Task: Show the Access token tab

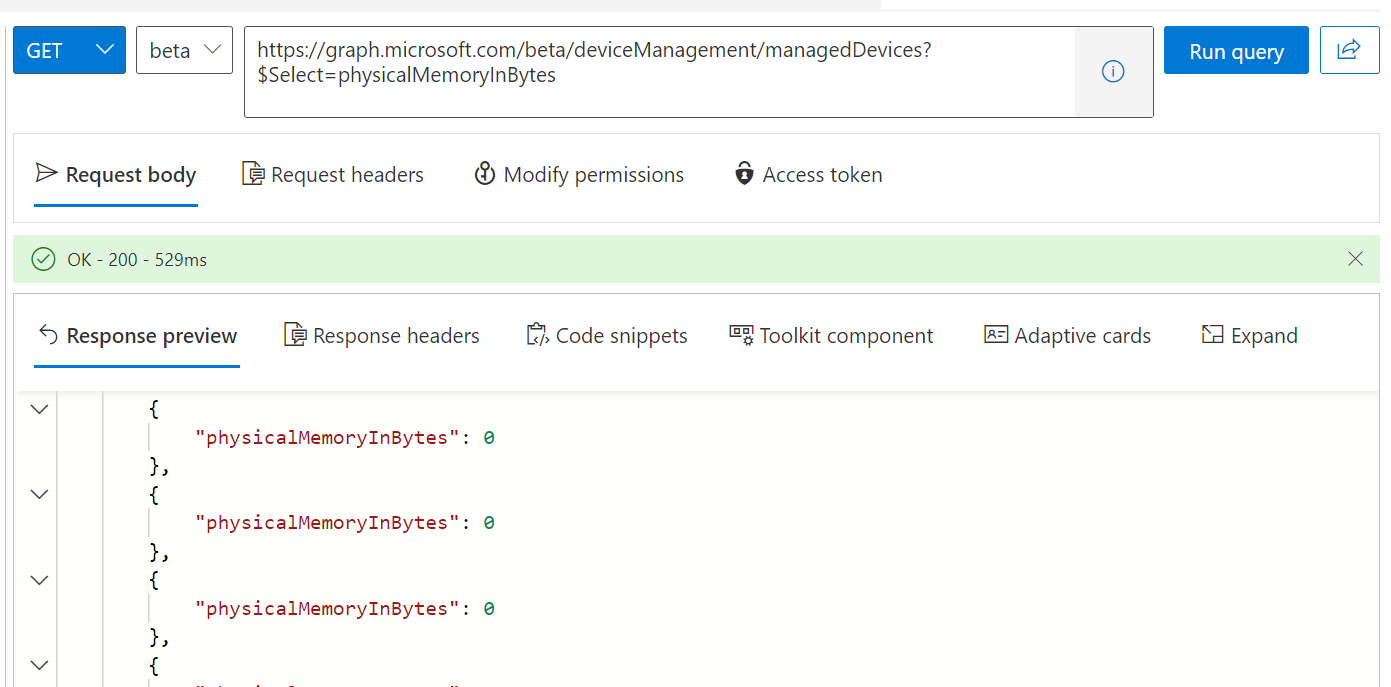Action: [808, 175]
